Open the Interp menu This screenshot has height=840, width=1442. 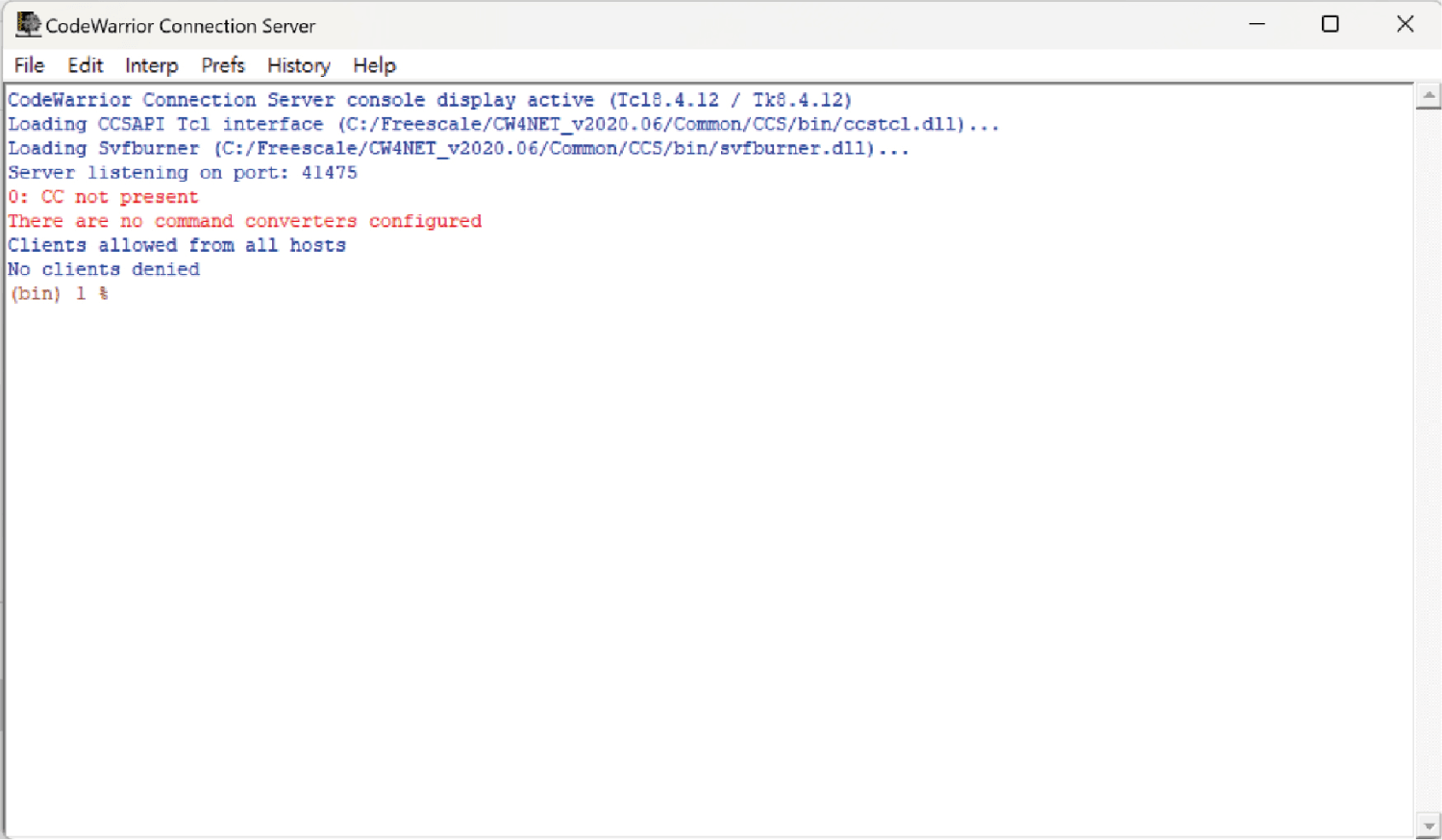pyautogui.click(x=151, y=65)
